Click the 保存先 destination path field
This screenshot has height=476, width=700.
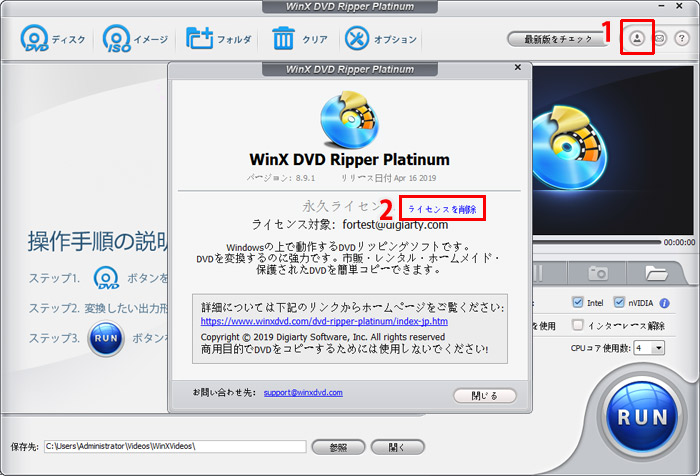point(175,446)
